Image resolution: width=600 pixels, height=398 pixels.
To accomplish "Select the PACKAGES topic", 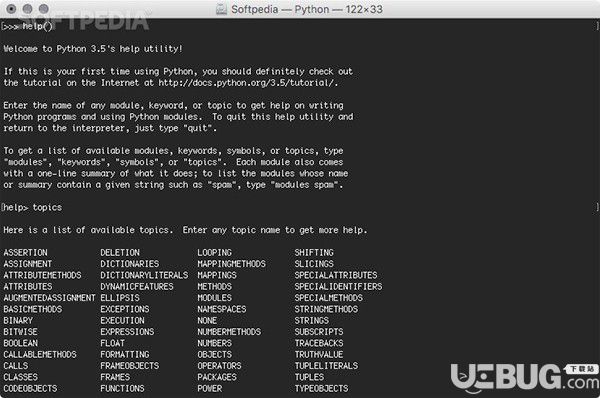I will click(217, 377).
